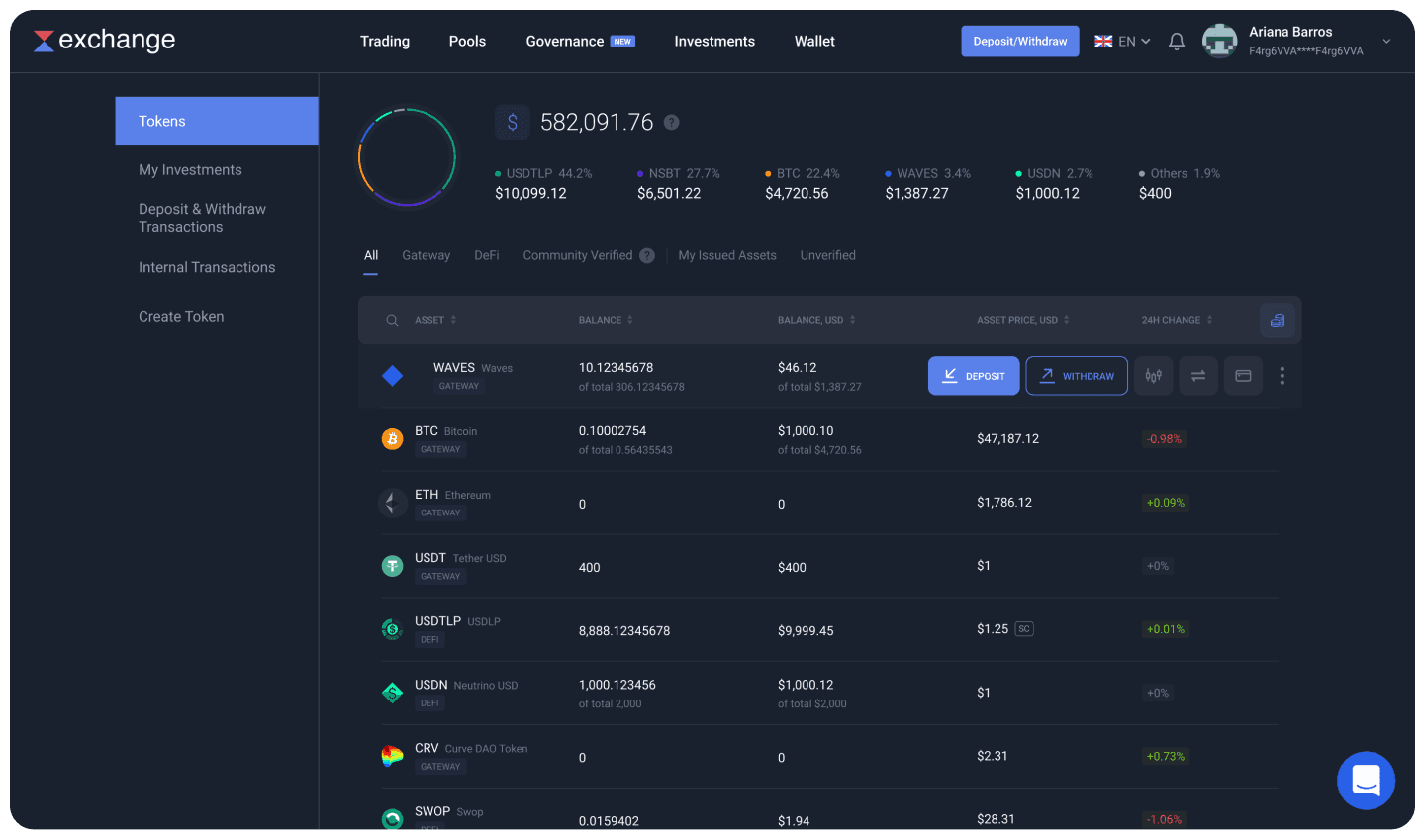Click the WAVES token diamond icon
Viewport: 1425px width, 840px height.
click(393, 376)
